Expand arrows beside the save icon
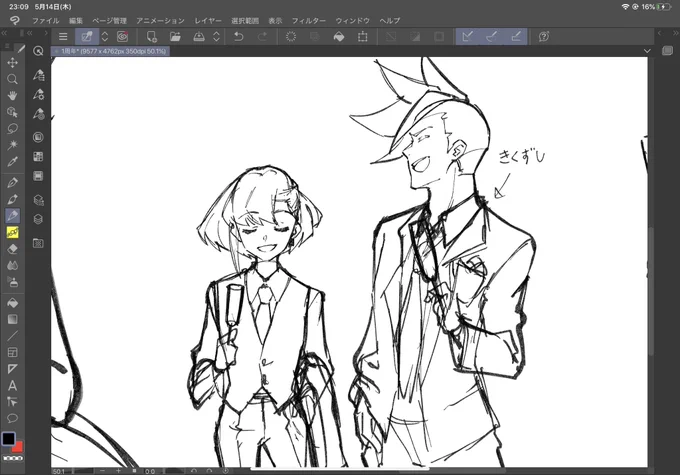The height and width of the screenshot is (475, 680). (x=216, y=36)
